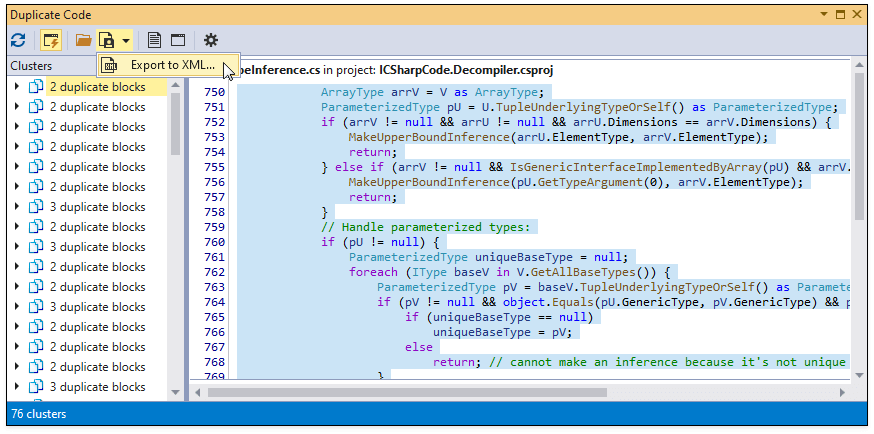Click the window layout icon in toolbar
Viewport: 874px width, 434px height.
(x=177, y=41)
